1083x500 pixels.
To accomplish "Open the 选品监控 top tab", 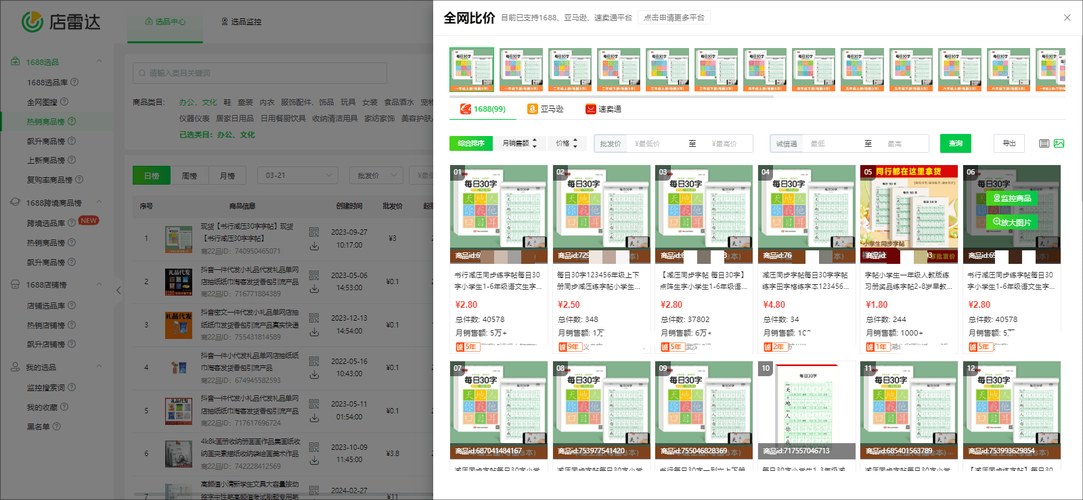I will [241, 21].
